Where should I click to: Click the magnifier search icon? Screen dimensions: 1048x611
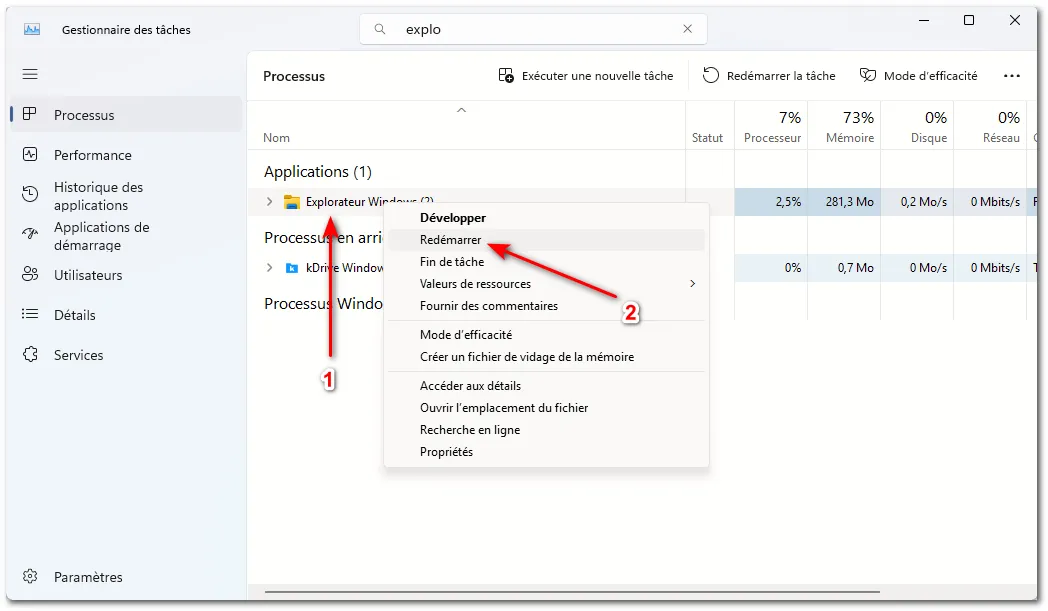tap(380, 29)
